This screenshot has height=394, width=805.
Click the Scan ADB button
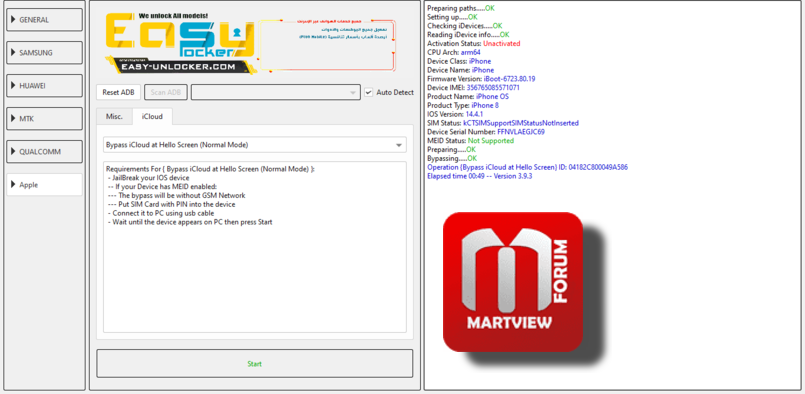tap(166, 92)
